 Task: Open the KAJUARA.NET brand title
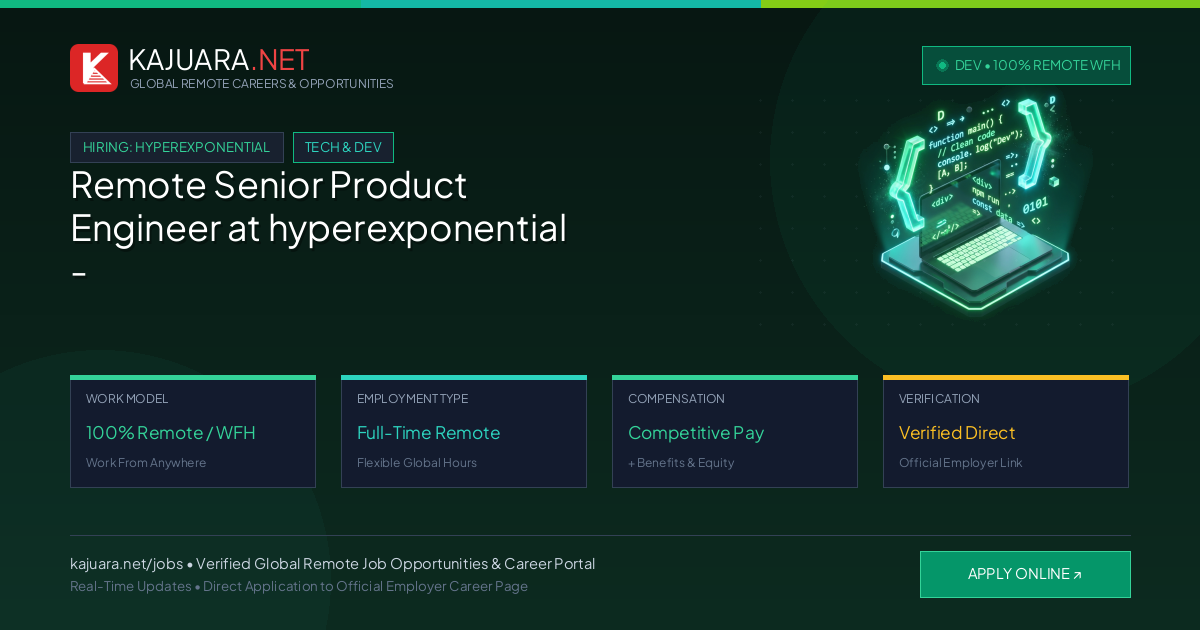(219, 60)
